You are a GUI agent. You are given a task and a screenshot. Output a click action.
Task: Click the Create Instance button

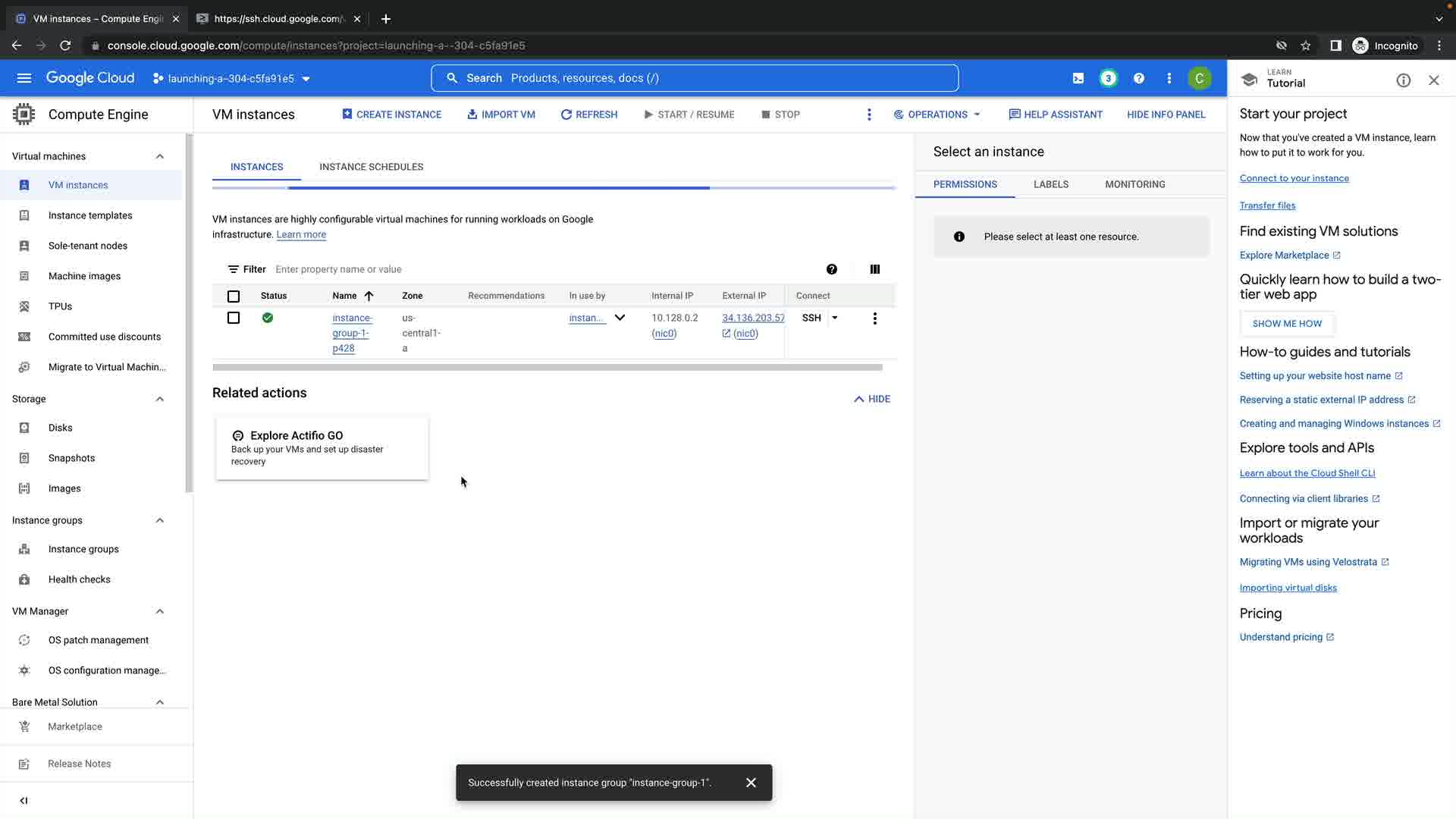coord(391,115)
